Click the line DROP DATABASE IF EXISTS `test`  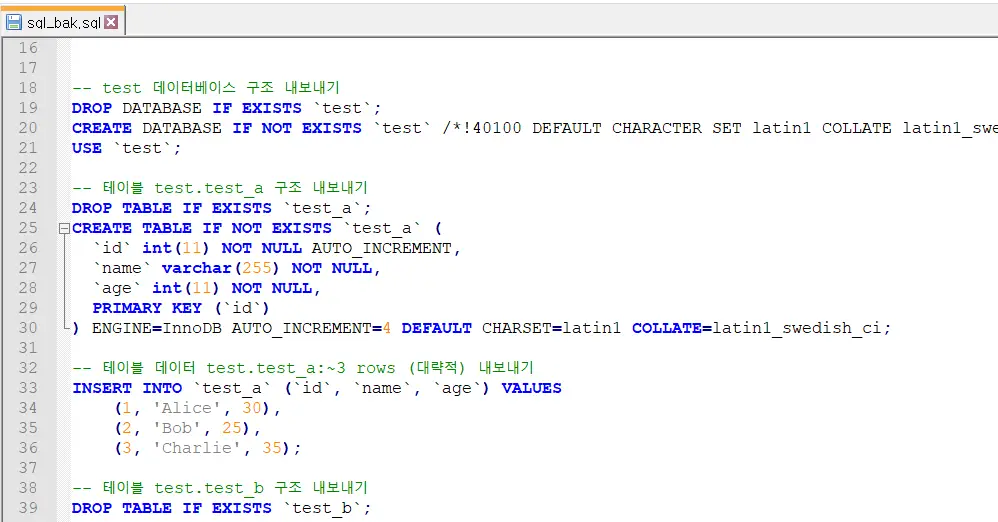coord(227,108)
